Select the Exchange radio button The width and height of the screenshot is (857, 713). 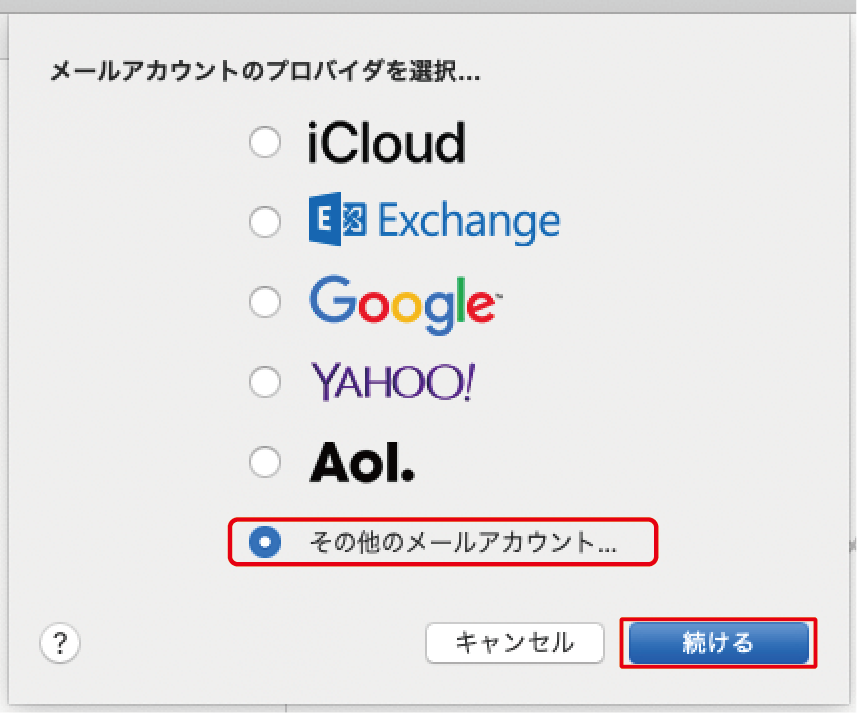click(265, 222)
